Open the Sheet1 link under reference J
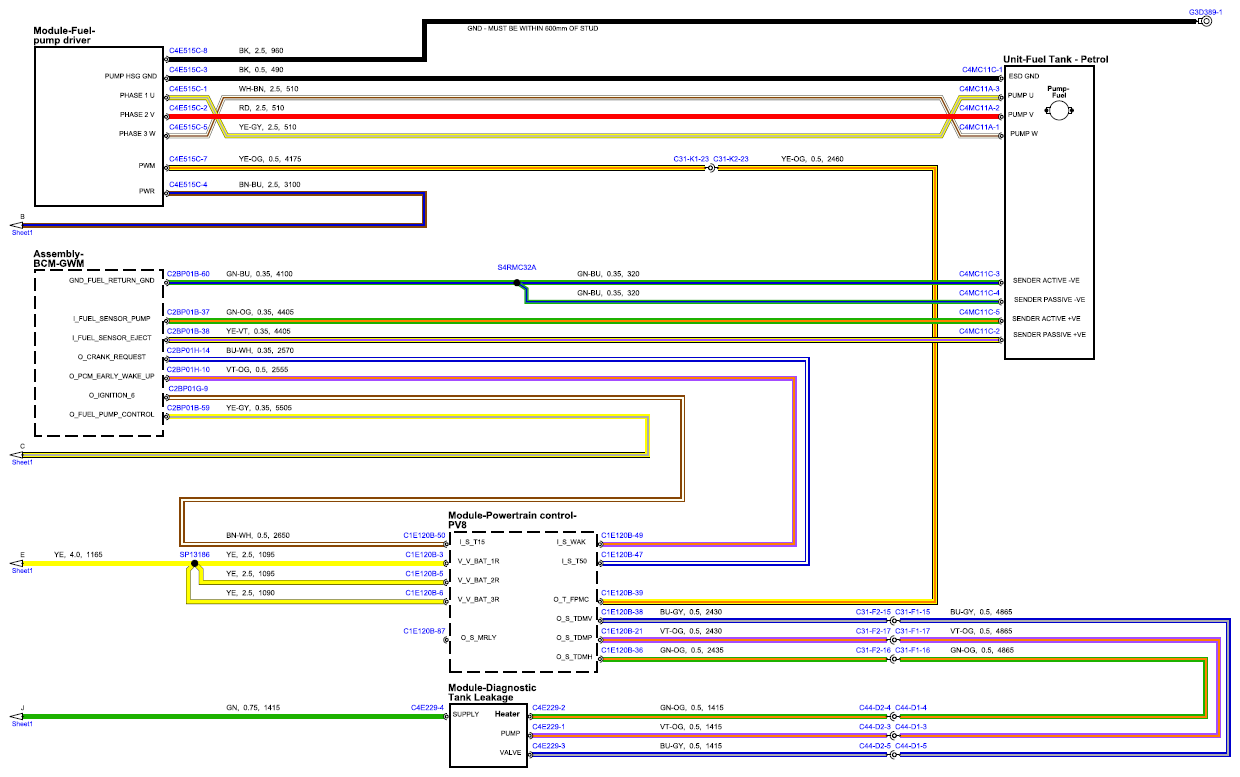 click(22, 724)
